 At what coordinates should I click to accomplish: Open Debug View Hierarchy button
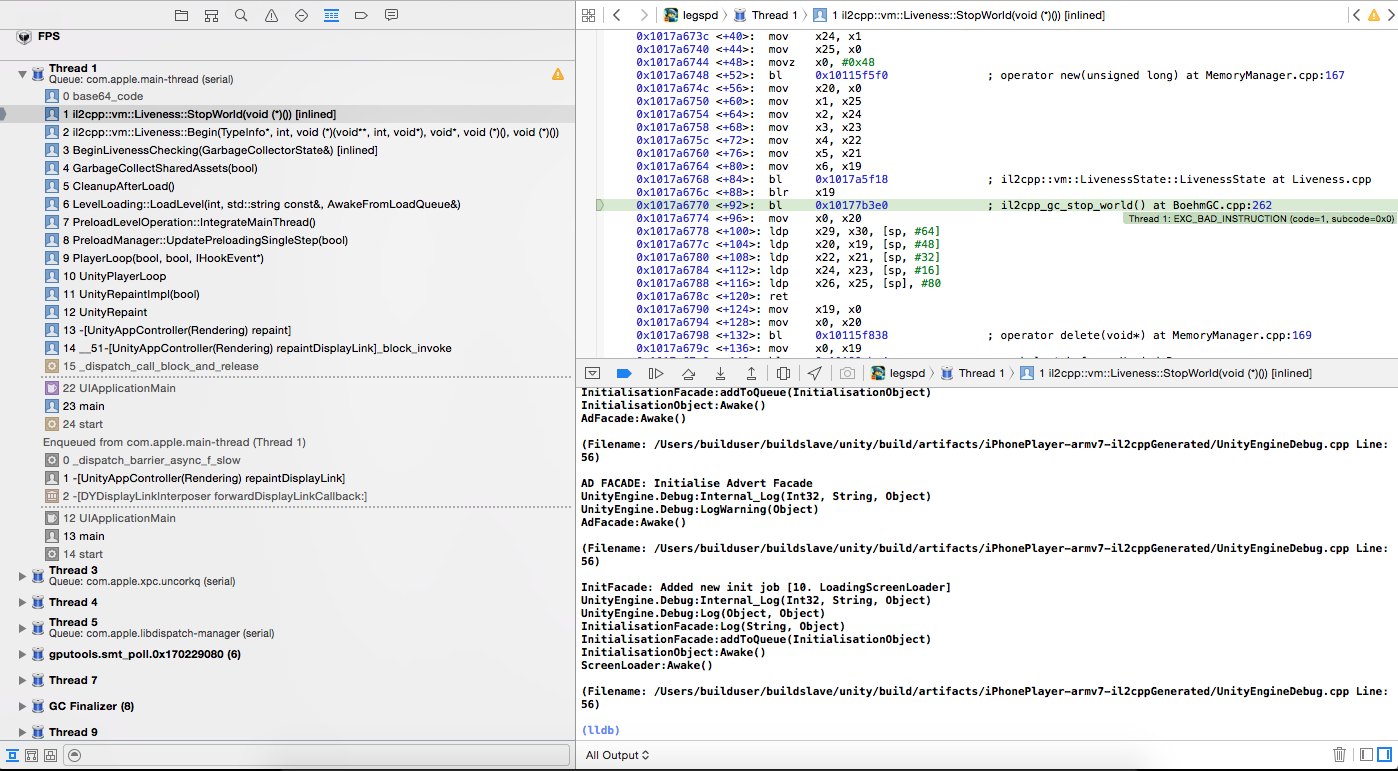coord(783,373)
